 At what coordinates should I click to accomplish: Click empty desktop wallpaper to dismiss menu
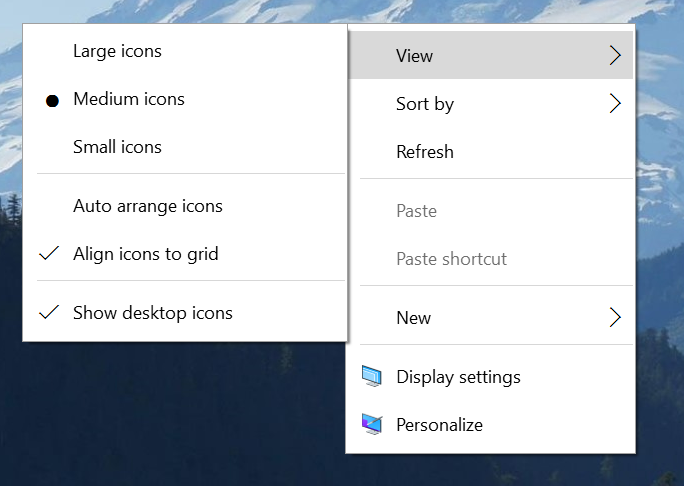point(150,420)
